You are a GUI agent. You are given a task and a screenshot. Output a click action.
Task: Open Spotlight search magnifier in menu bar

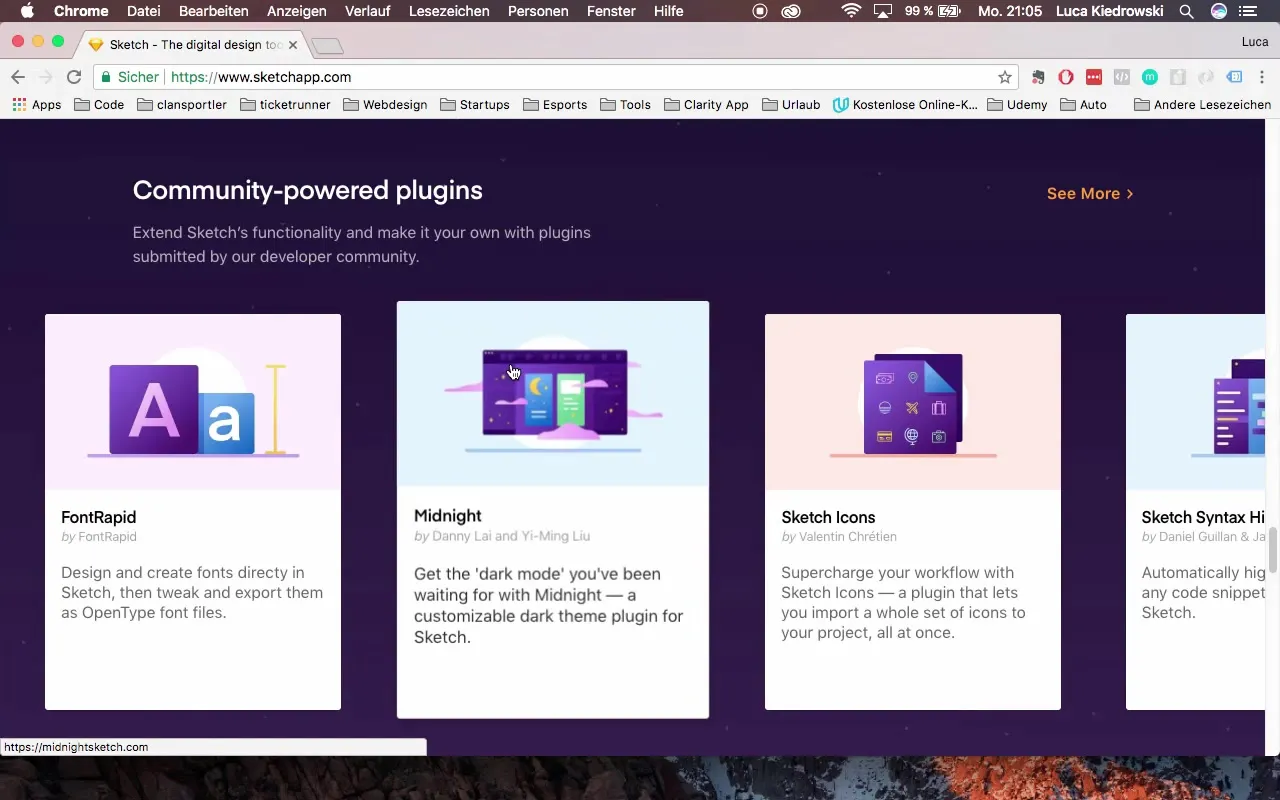1186,11
